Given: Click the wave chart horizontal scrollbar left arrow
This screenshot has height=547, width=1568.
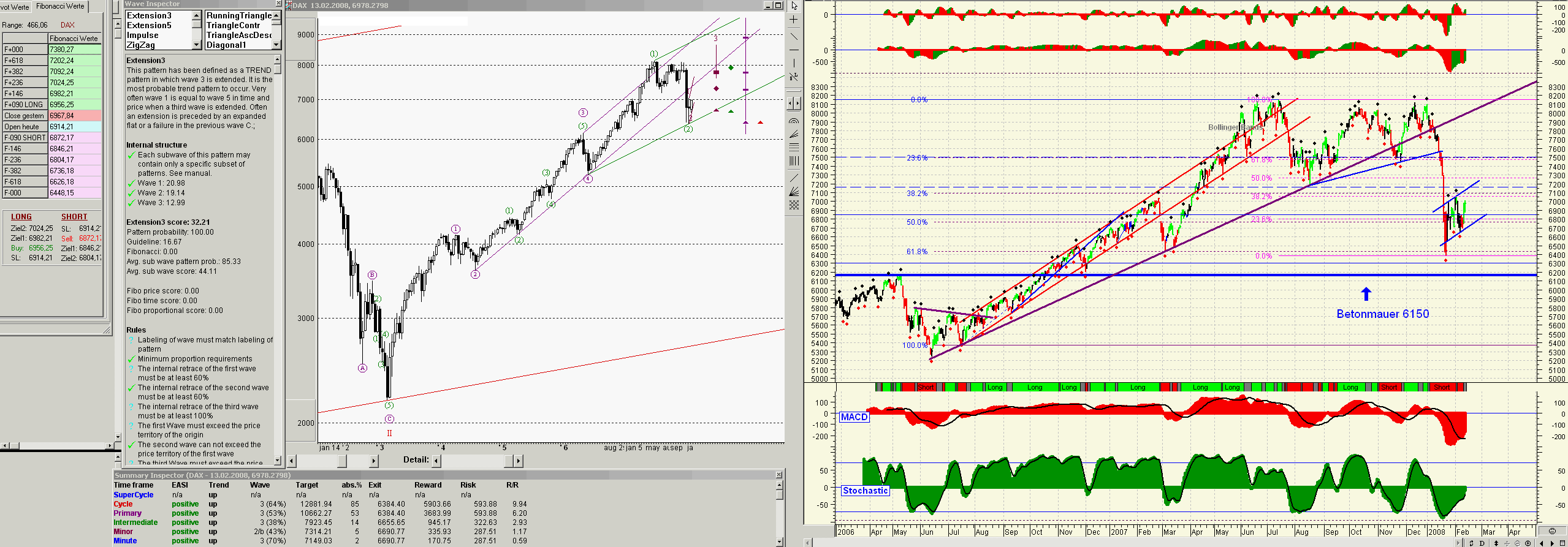Looking at the screenshot, I should tap(292, 461).
